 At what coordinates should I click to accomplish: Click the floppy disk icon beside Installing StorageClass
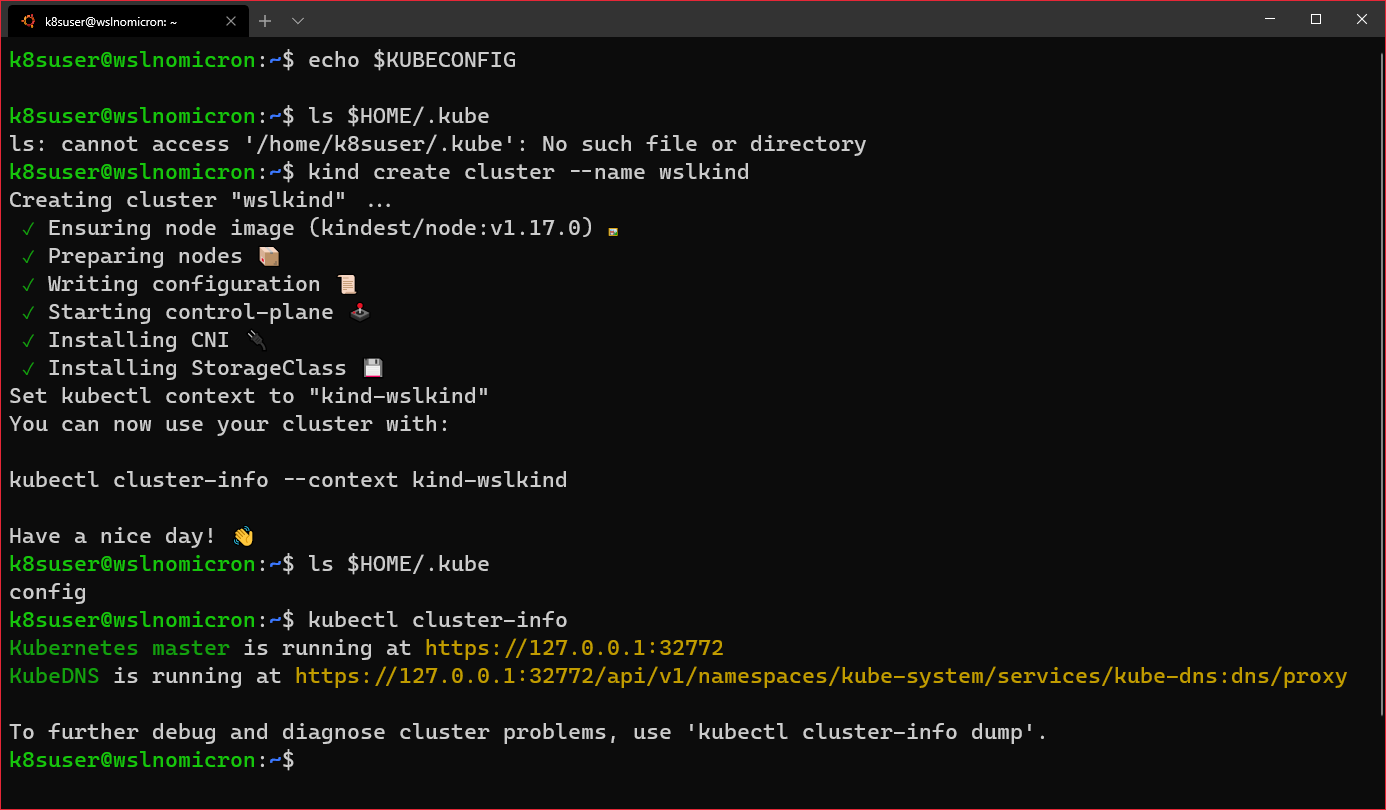point(372,367)
